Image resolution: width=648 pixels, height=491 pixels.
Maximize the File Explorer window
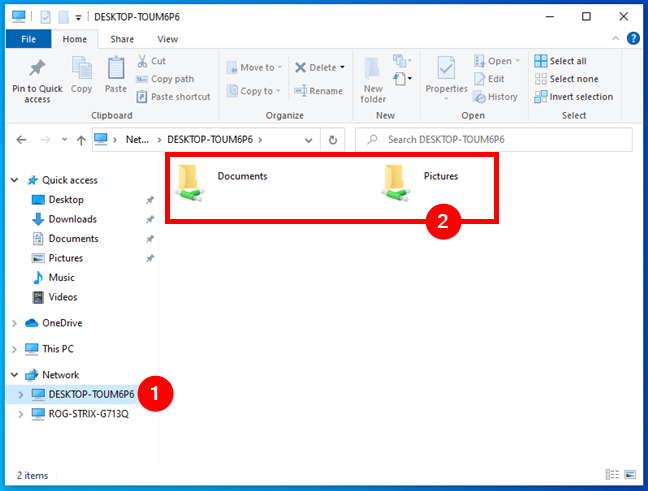[x=586, y=17]
